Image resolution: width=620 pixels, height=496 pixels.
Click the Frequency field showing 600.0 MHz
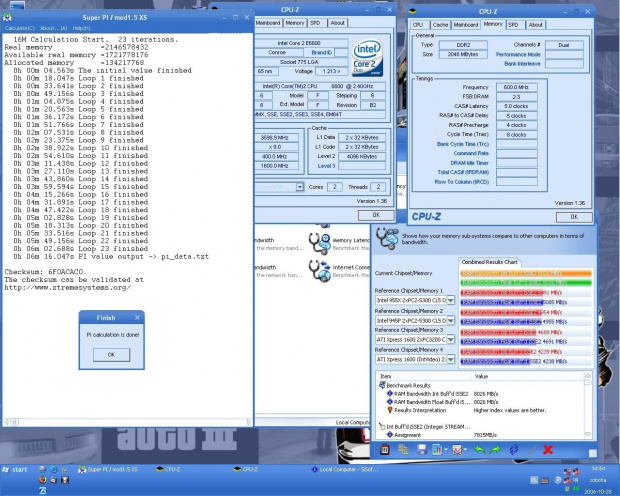516,87
